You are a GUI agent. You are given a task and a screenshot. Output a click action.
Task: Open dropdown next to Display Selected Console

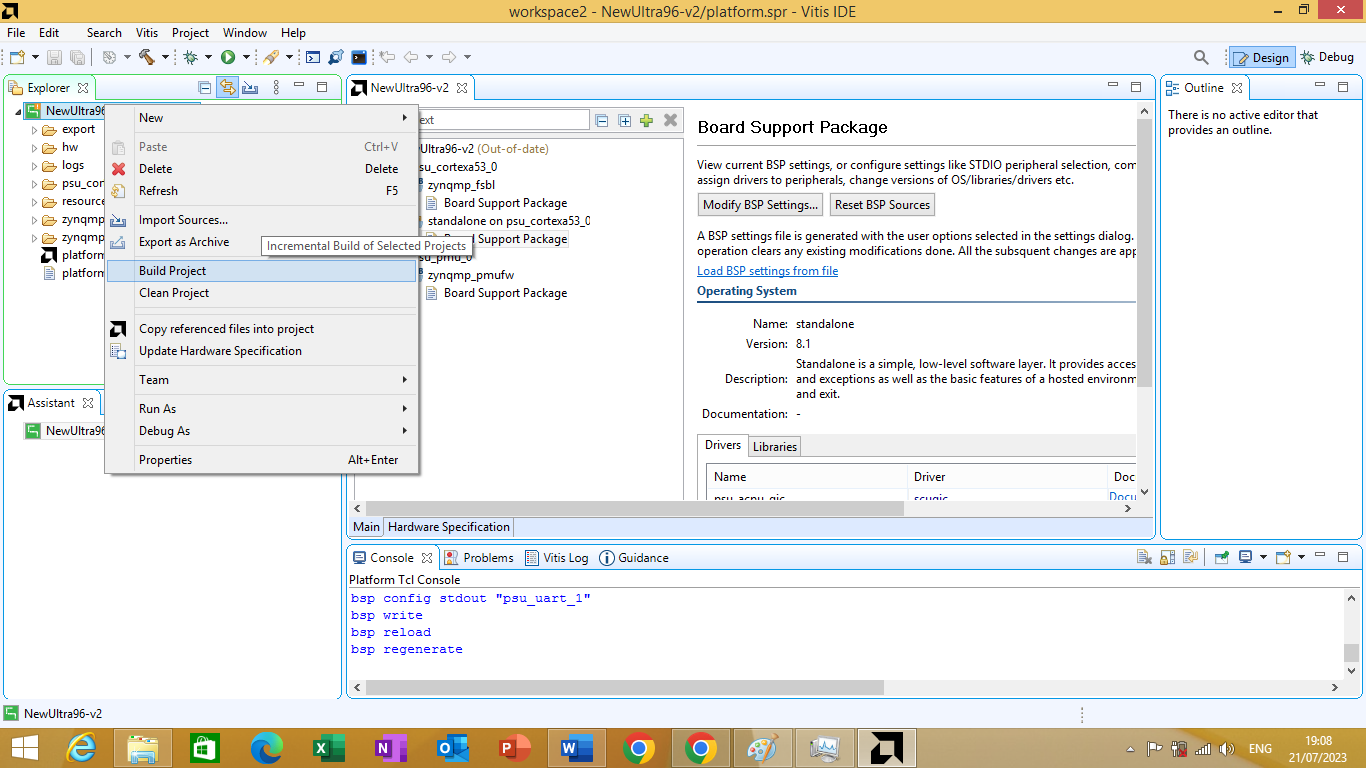1263,558
